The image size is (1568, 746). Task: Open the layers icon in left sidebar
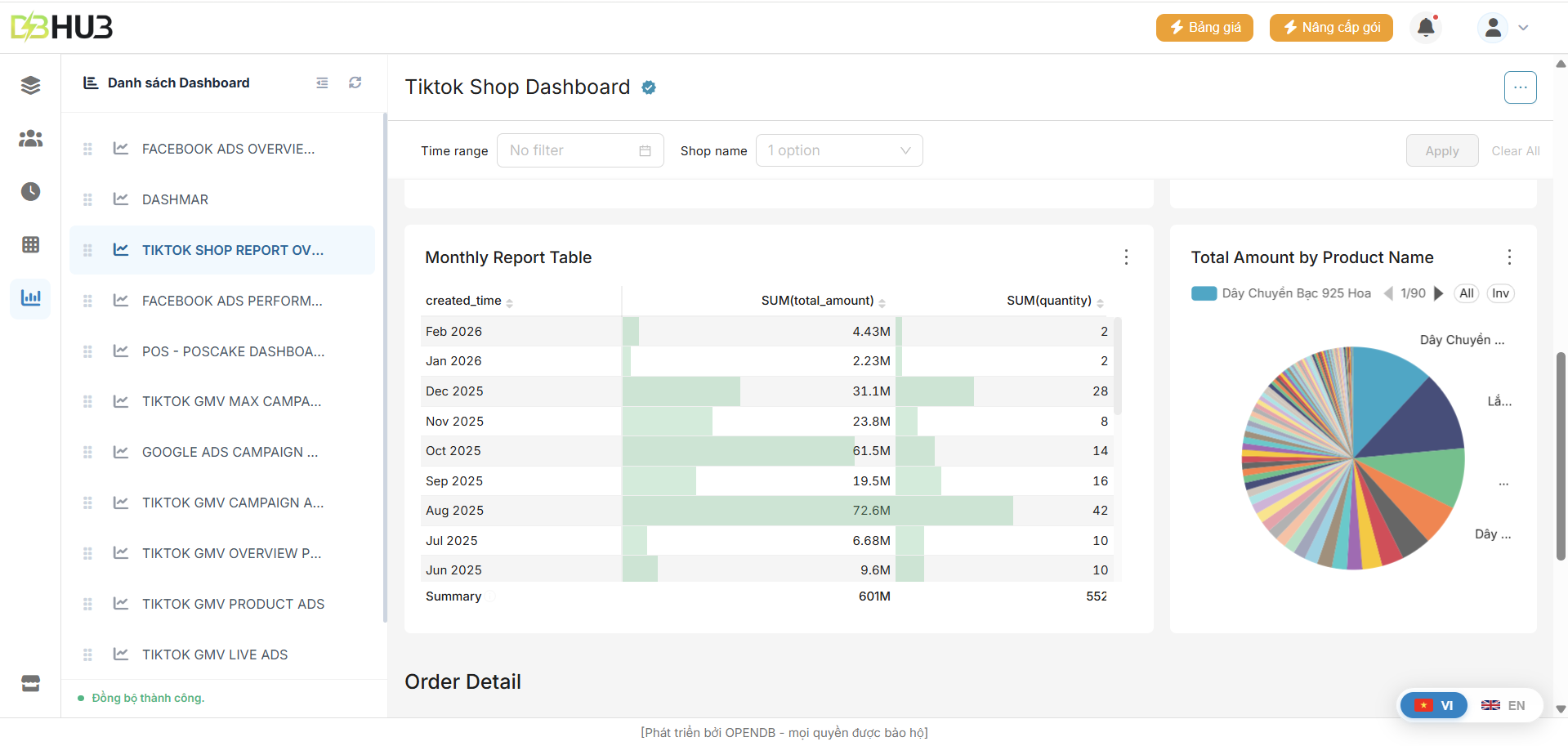(30, 85)
